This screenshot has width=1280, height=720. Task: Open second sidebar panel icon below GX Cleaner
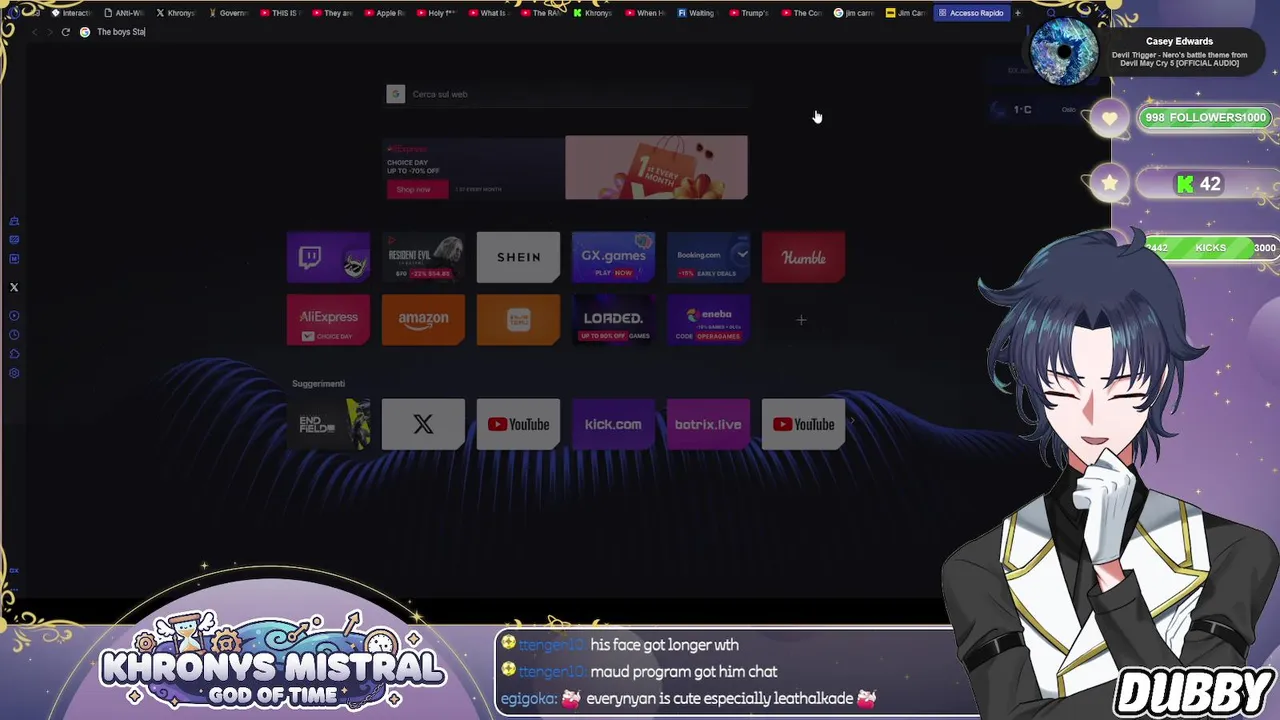pyautogui.click(x=14, y=240)
